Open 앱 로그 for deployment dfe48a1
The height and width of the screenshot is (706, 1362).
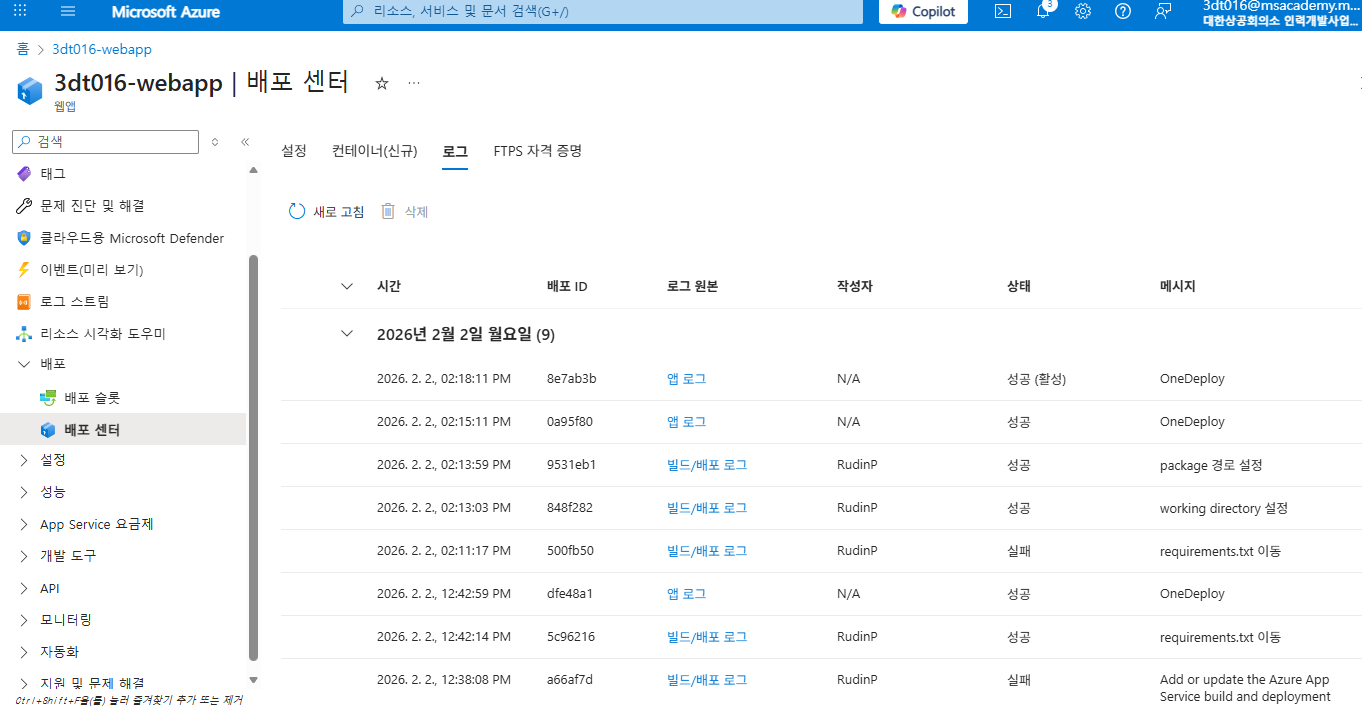686,594
